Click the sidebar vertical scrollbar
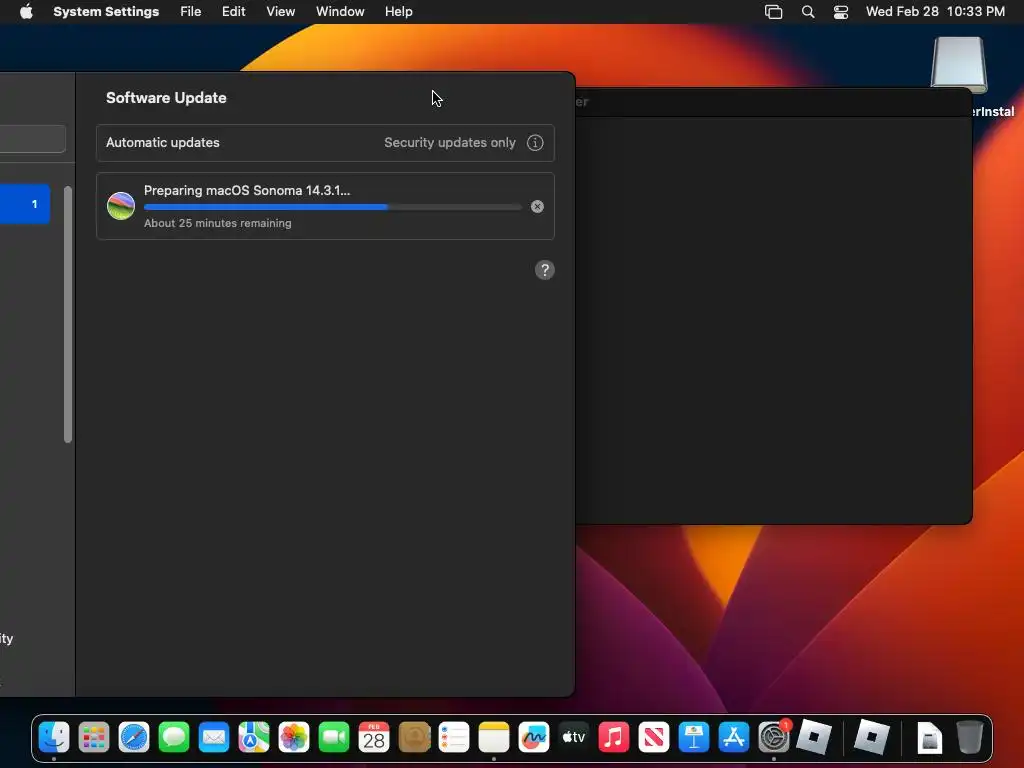Image resolution: width=1024 pixels, height=768 pixels. pos(68,314)
